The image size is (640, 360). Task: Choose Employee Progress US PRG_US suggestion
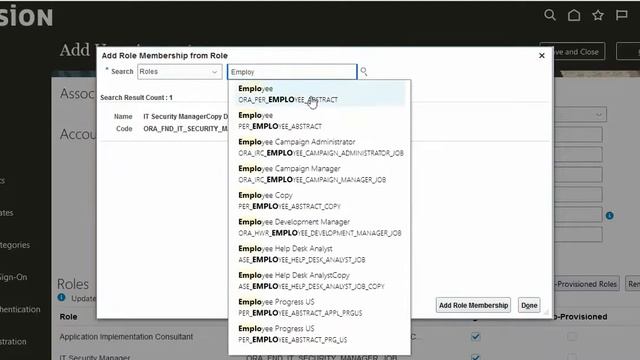click(x=320, y=334)
